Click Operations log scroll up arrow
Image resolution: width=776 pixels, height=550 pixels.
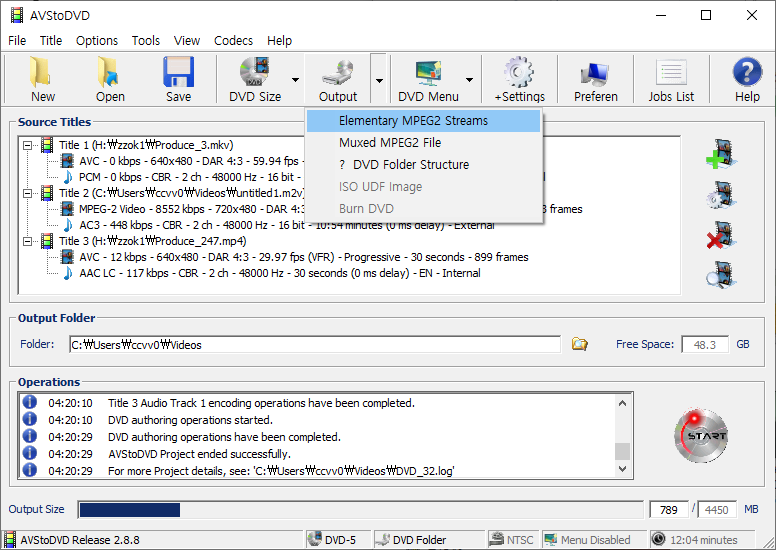(623, 403)
